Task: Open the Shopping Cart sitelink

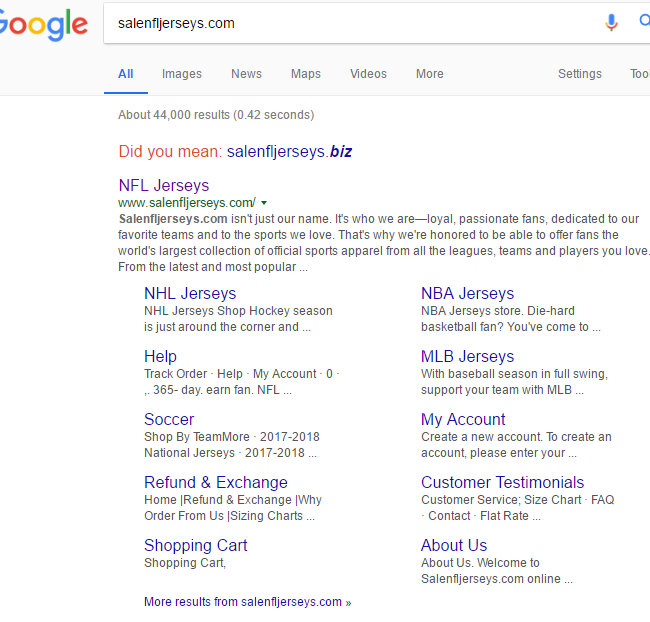Action: point(195,546)
